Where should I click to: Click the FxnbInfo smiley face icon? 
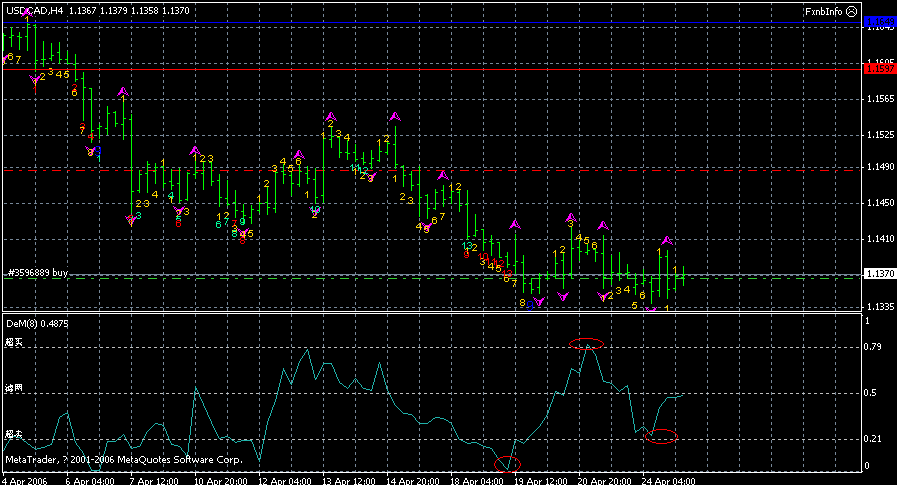[x=850, y=11]
